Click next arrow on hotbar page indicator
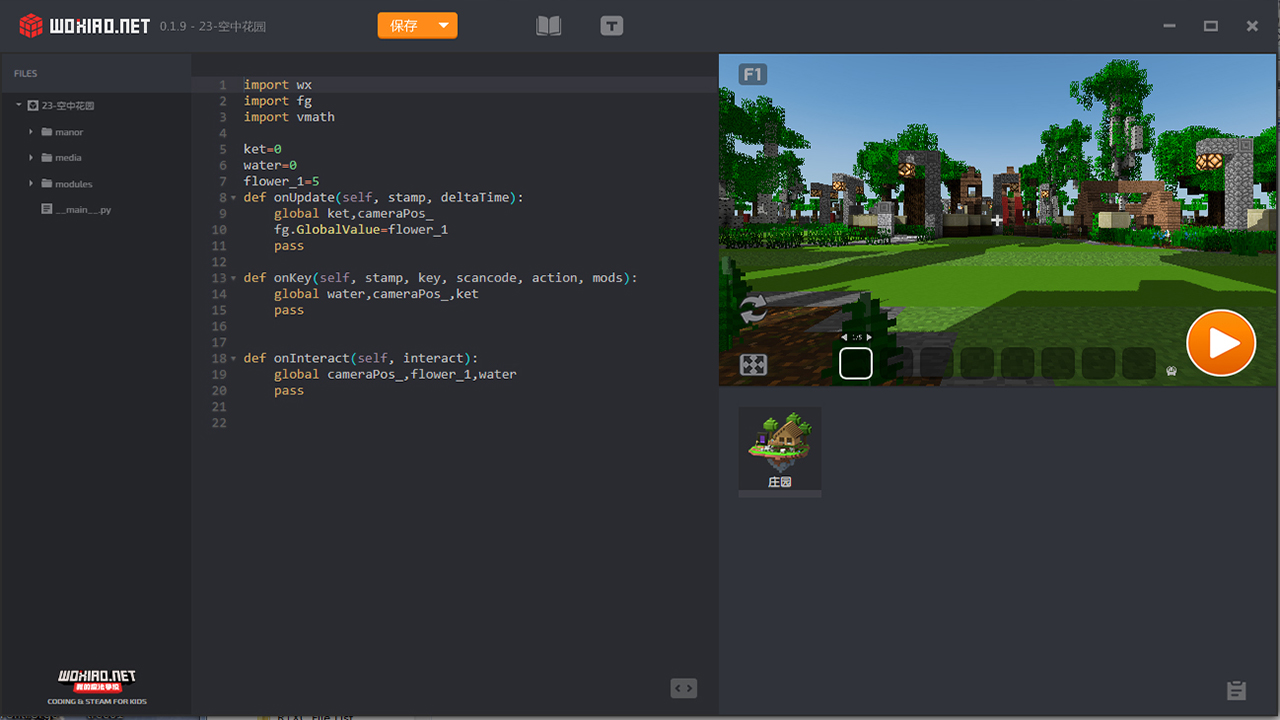1280x720 pixels. pos(869,338)
